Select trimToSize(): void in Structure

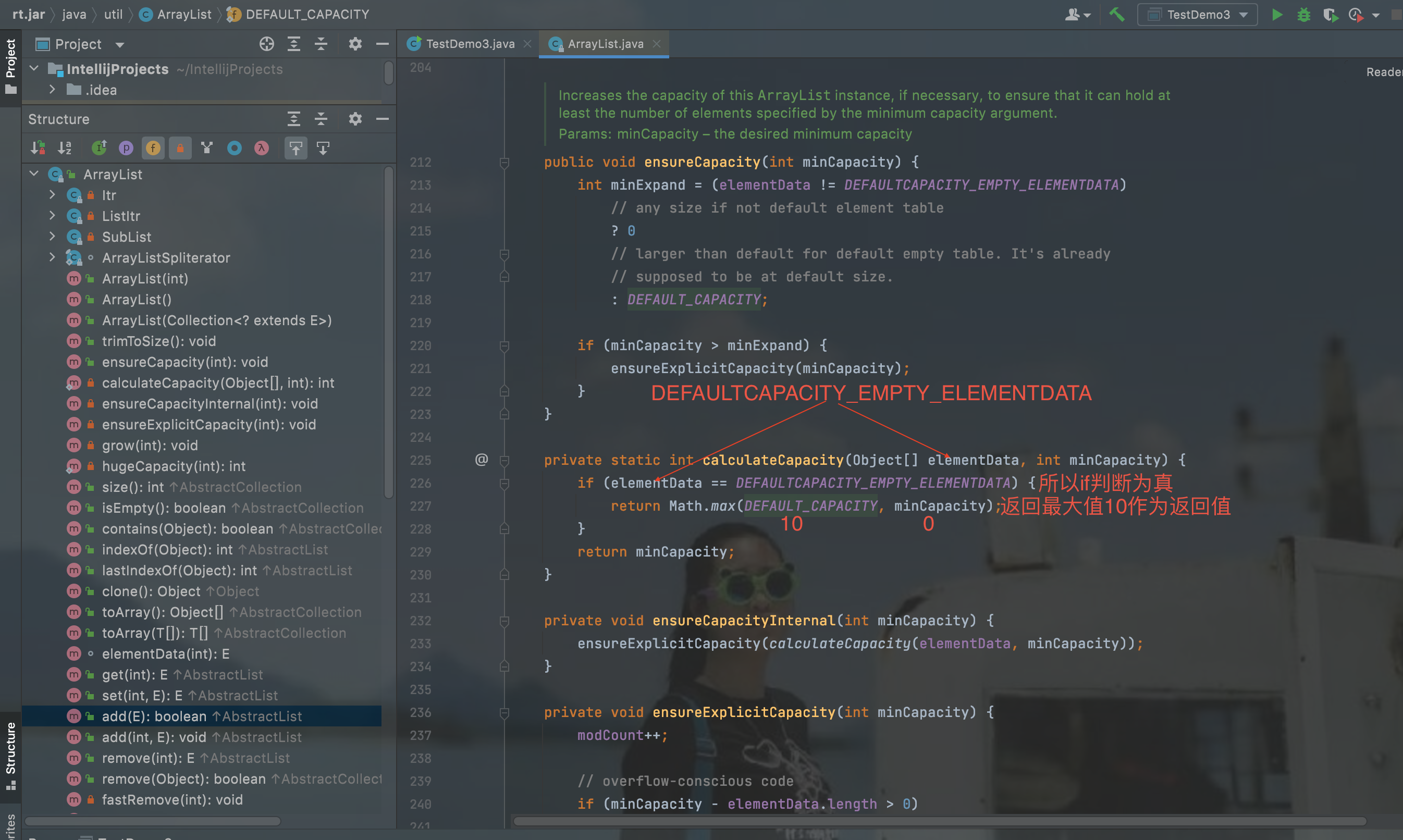click(x=158, y=341)
